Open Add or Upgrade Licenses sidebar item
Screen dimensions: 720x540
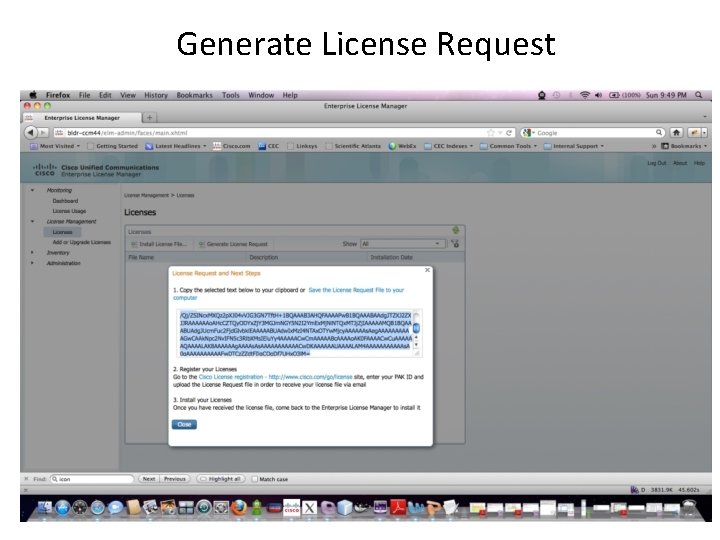click(x=81, y=242)
